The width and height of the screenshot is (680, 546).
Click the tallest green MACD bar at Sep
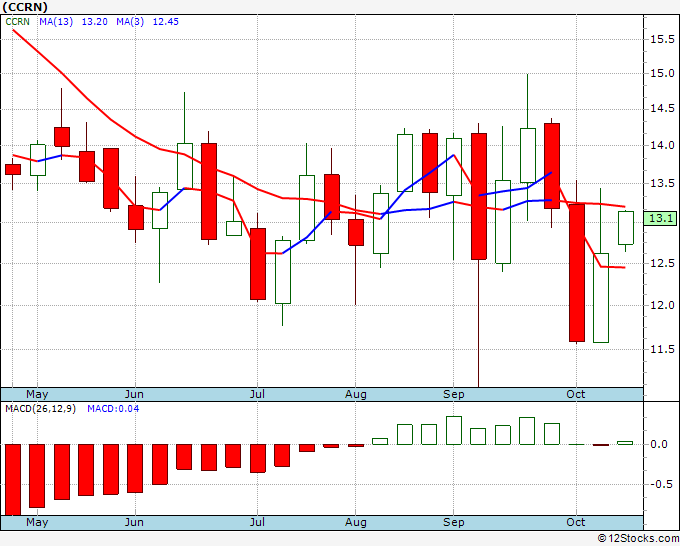(454, 430)
